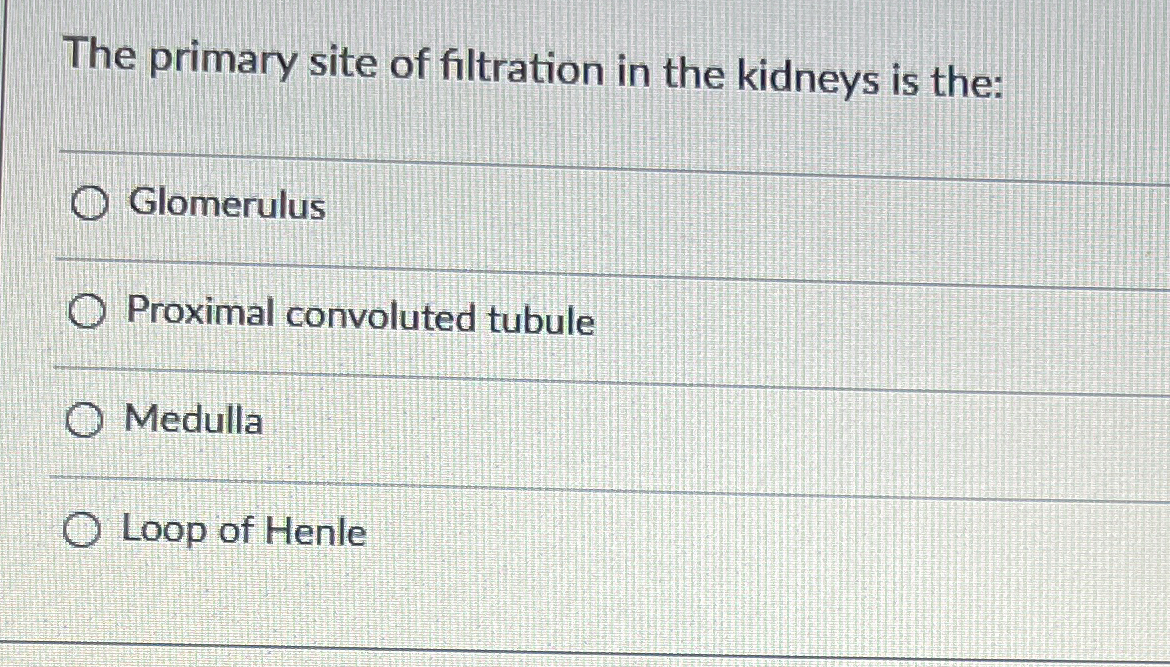Click the circle next to Loop of Henle
Viewport: 1170px width, 667px height.
click(82, 529)
